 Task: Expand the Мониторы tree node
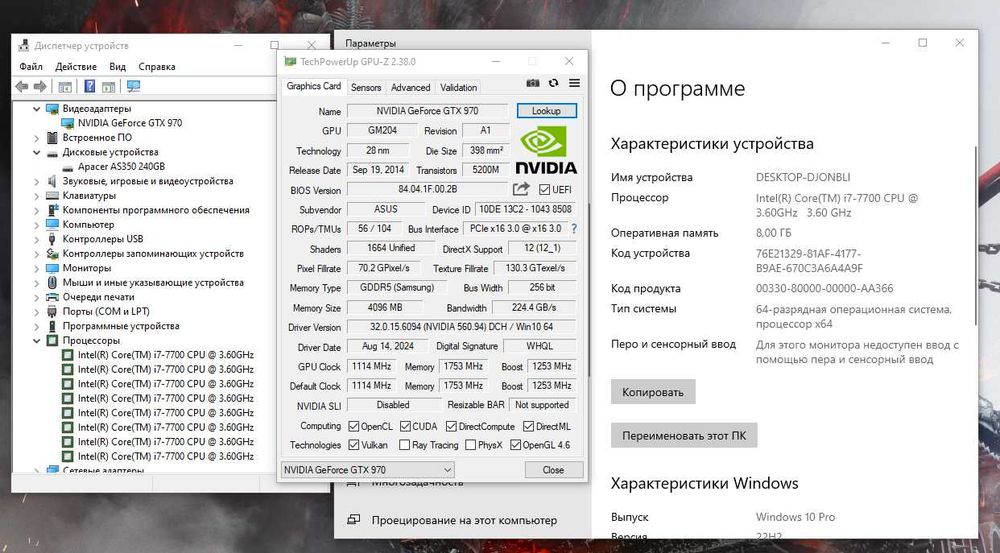pos(36,268)
